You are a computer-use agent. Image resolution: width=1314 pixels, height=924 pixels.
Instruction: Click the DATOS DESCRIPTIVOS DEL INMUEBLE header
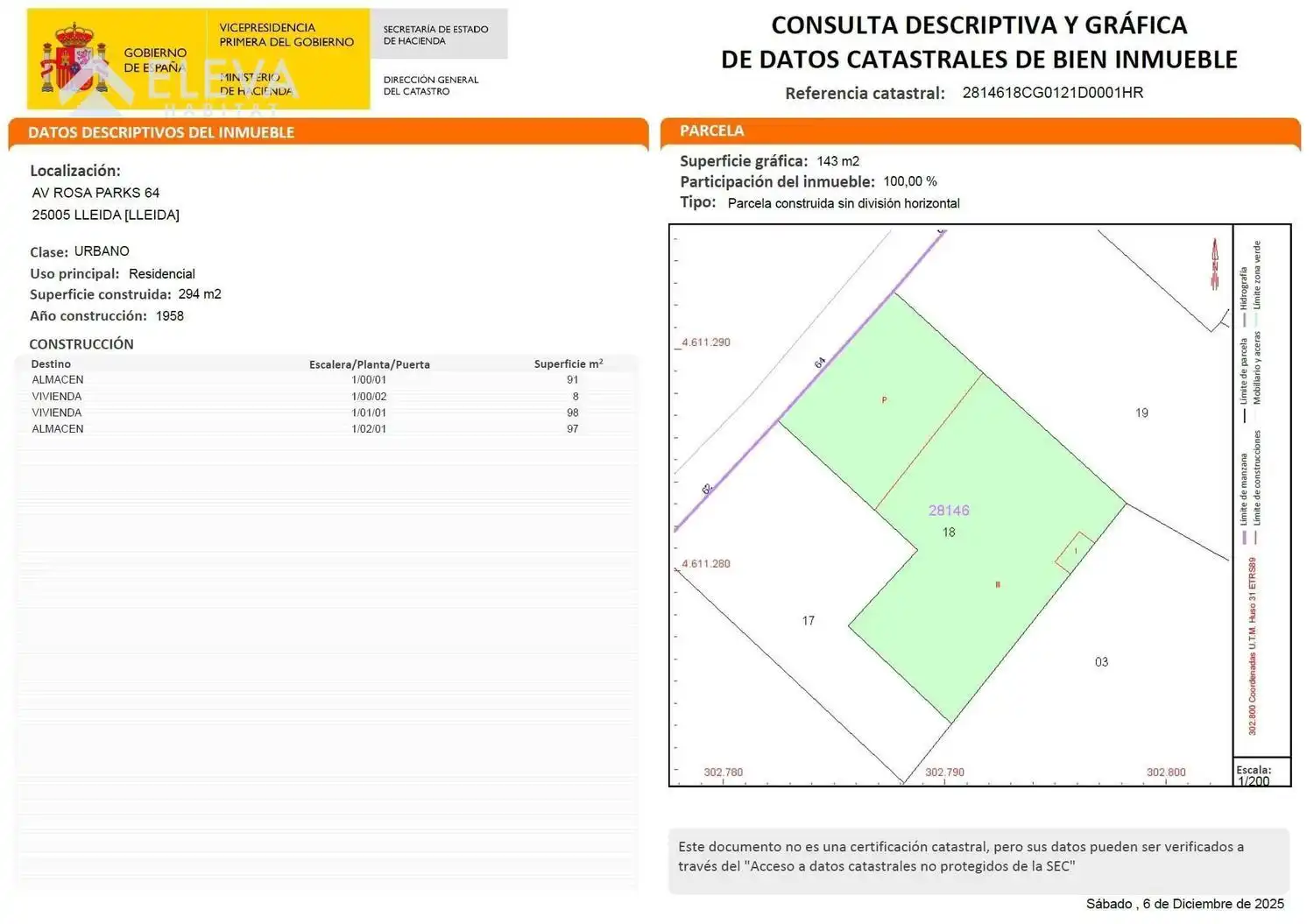[161, 133]
